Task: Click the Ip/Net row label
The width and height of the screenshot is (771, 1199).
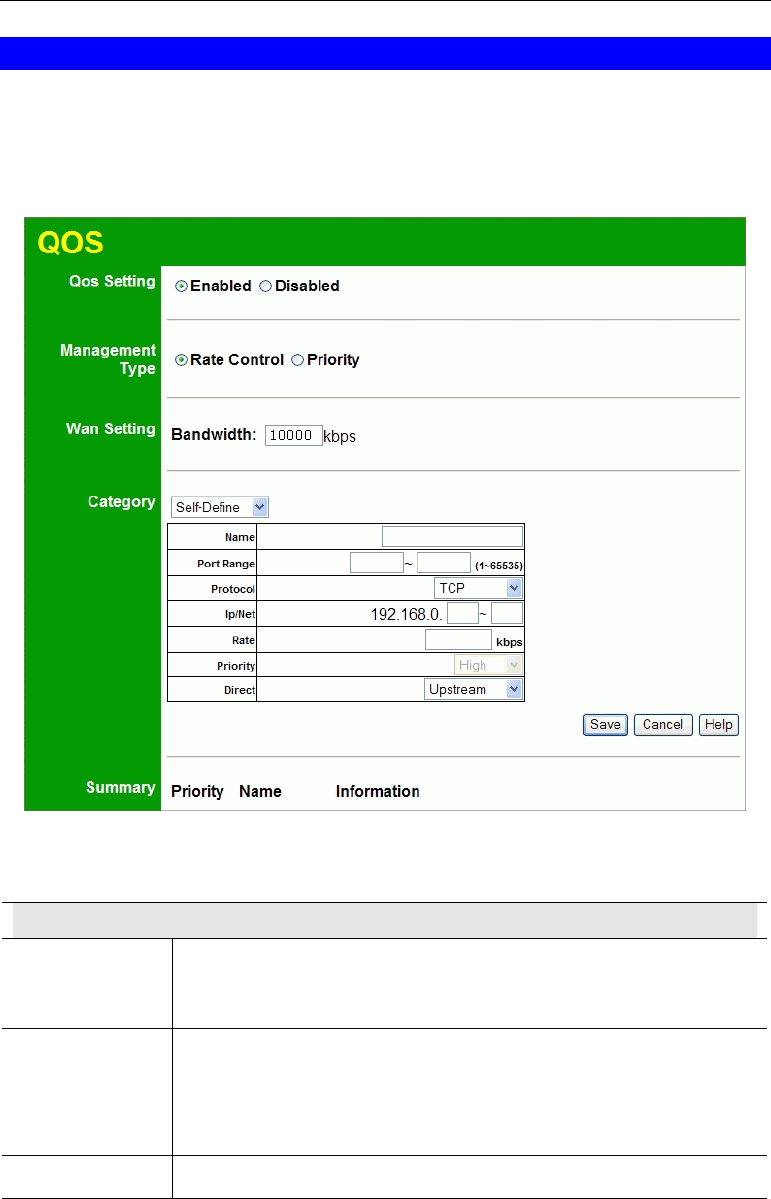Action: tap(240, 615)
